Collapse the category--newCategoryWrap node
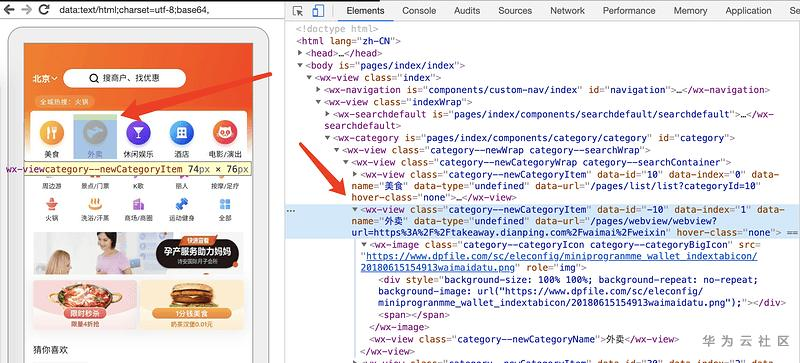 [346, 162]
